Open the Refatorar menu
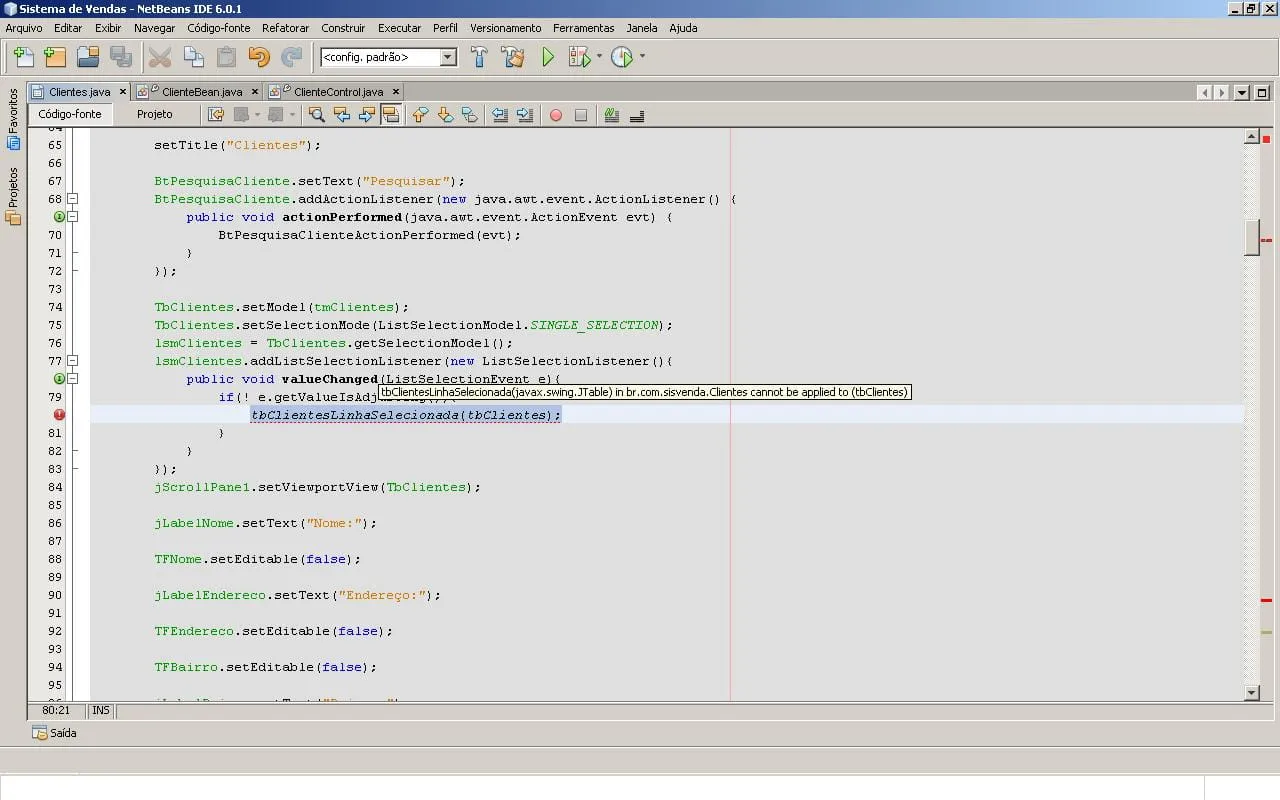Image resolution: width=1280 pixels, height=800 pixels. tap(285, 28)
